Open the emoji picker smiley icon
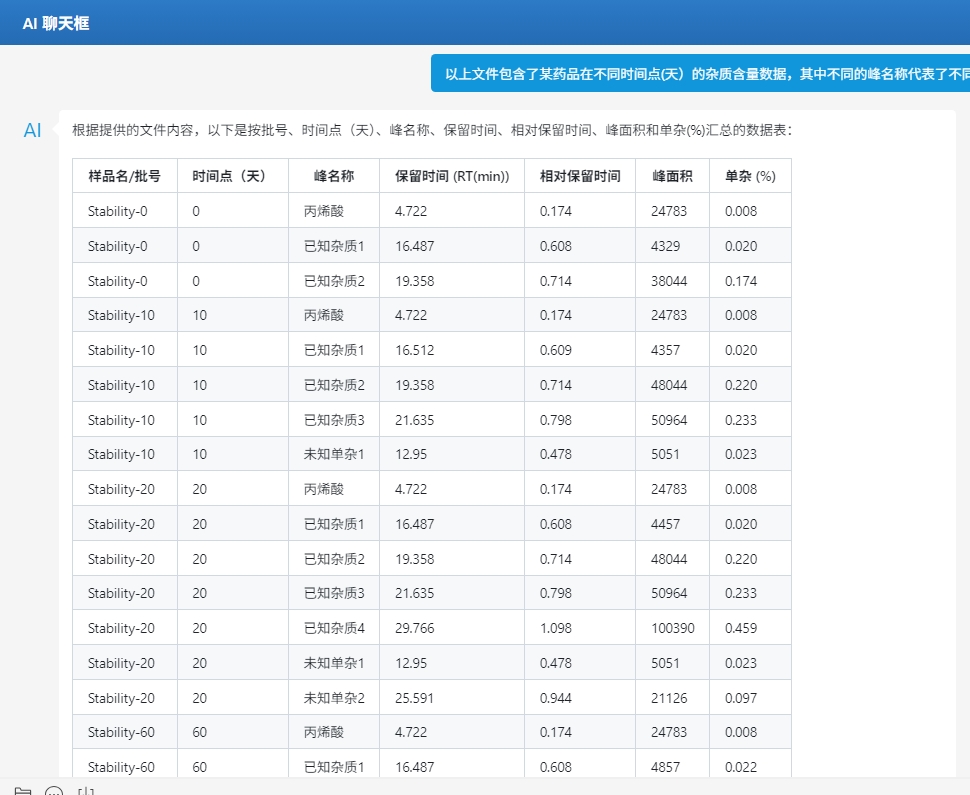This screenshot has height=795, width=970. (54, 790)
